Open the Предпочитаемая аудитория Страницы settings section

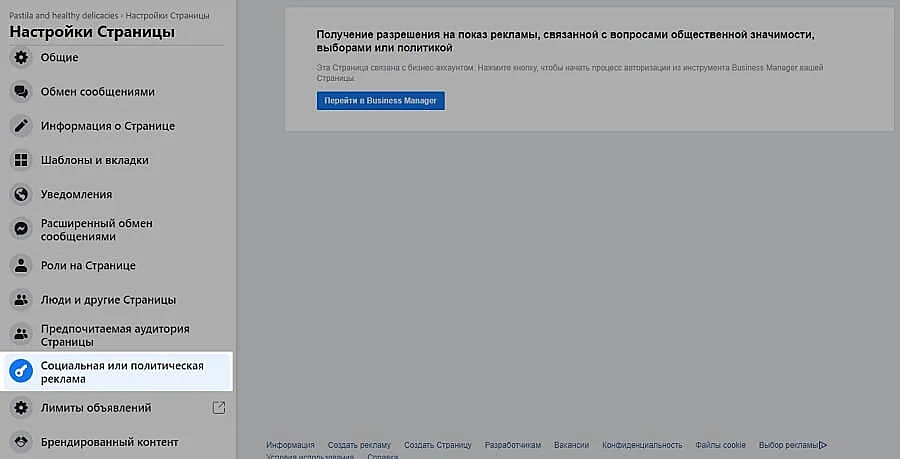115,335
